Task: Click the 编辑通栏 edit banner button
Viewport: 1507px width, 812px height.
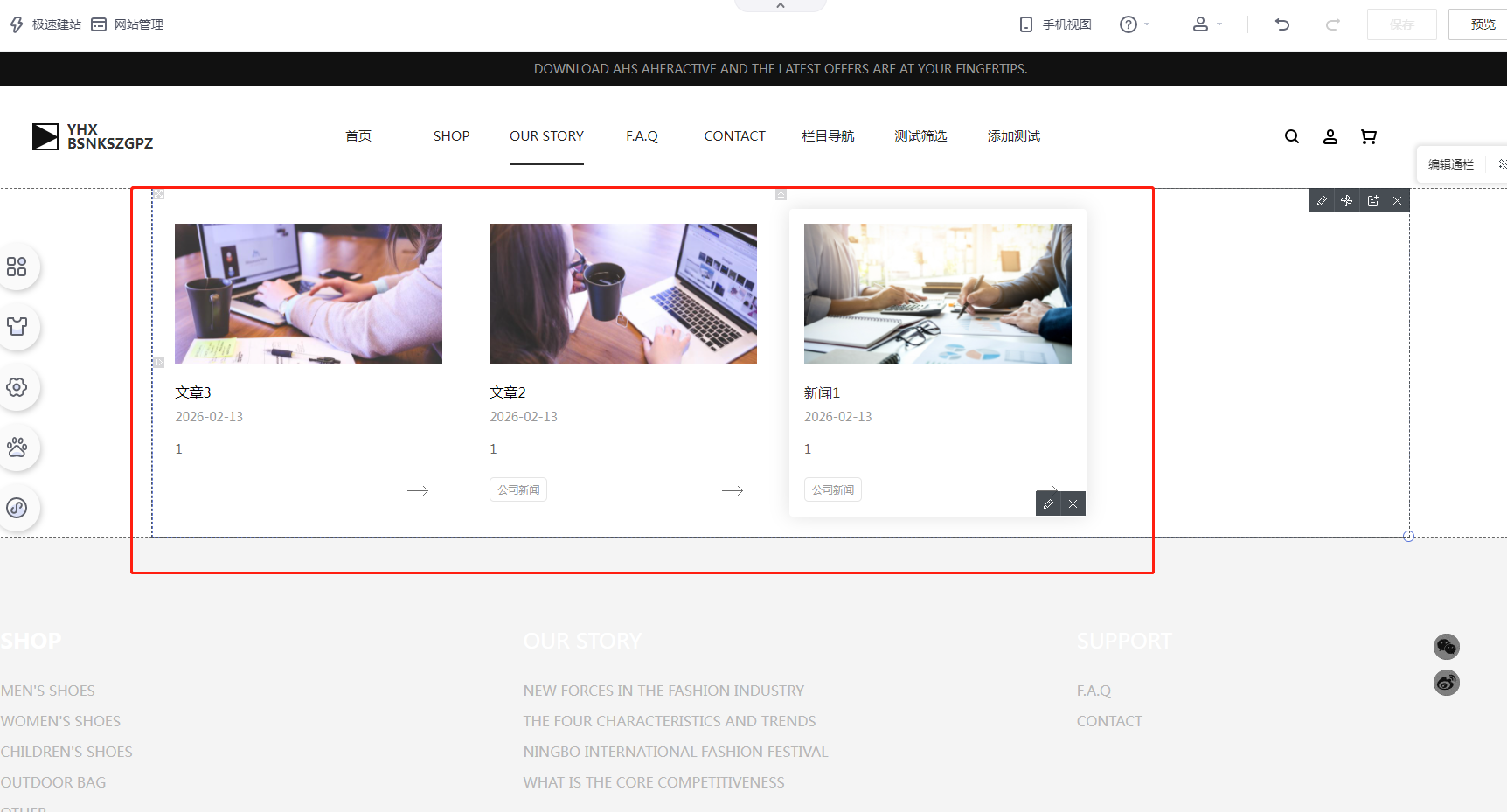Action: (x=1451, y=164)
